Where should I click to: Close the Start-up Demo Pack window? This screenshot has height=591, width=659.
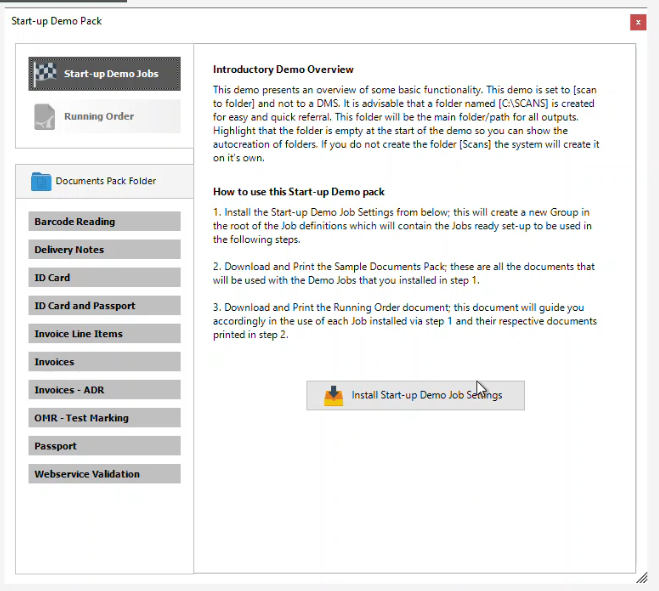coord(637,21)
